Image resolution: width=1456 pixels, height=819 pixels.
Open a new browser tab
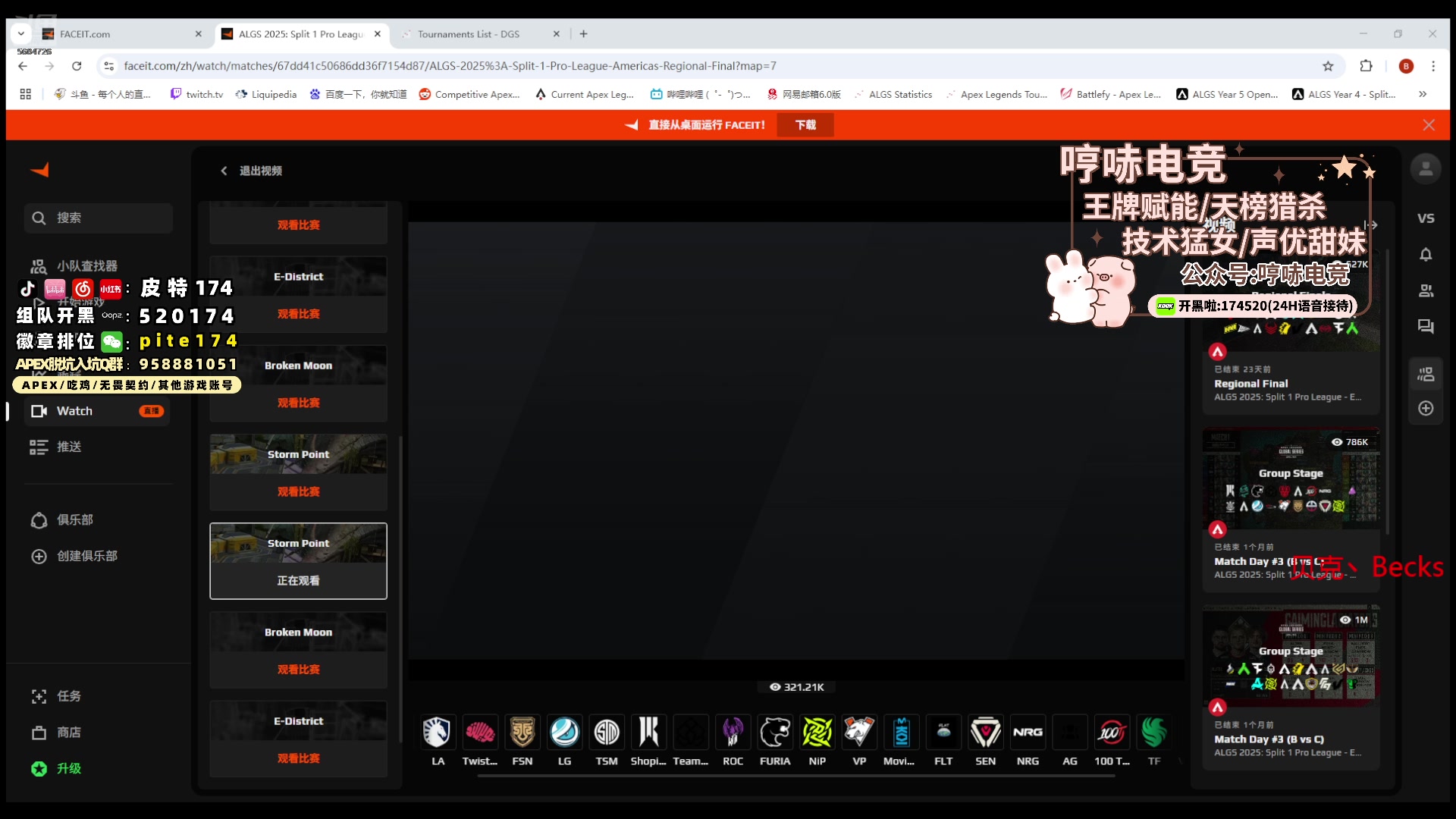pos(583,34)
